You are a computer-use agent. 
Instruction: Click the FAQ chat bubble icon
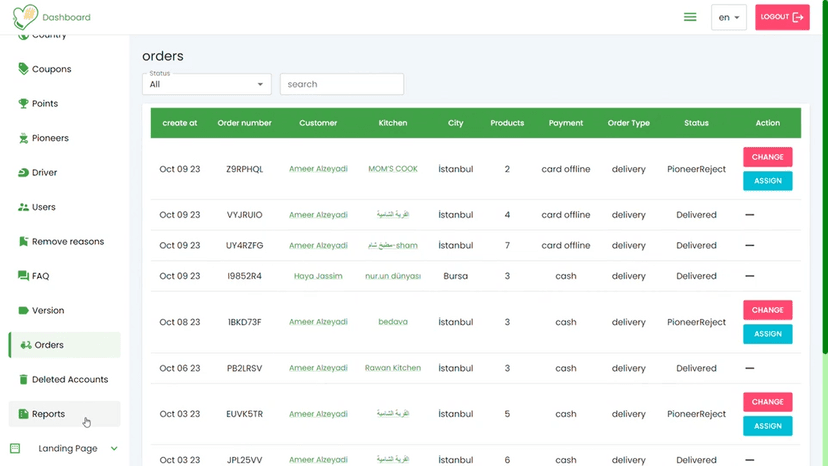click(x=23, y=276)
